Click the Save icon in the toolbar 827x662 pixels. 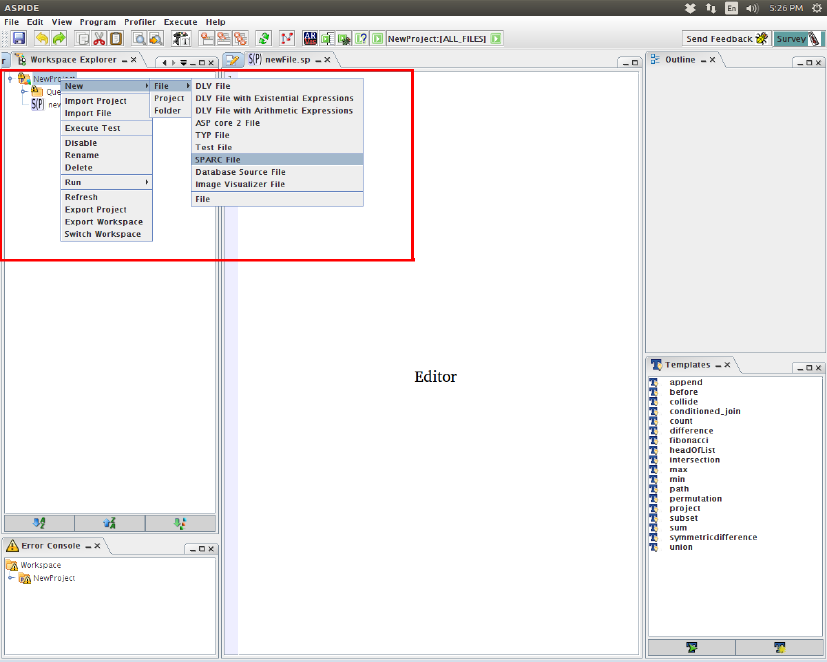coord(19,39)
